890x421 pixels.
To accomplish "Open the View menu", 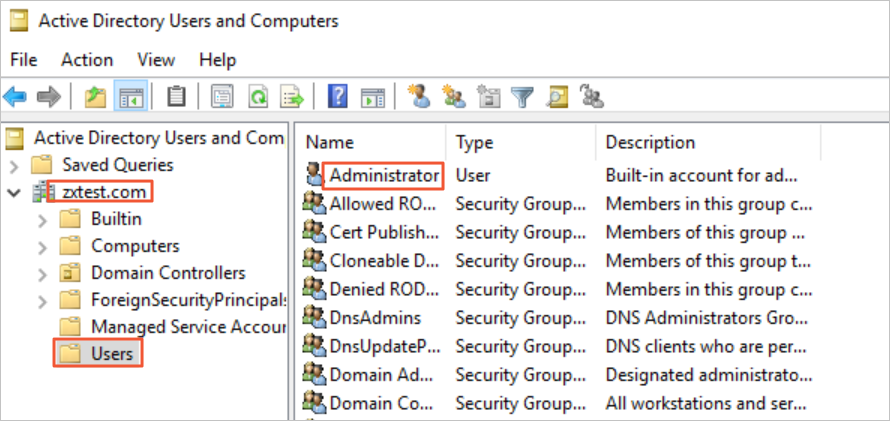I will pos(156,60).
